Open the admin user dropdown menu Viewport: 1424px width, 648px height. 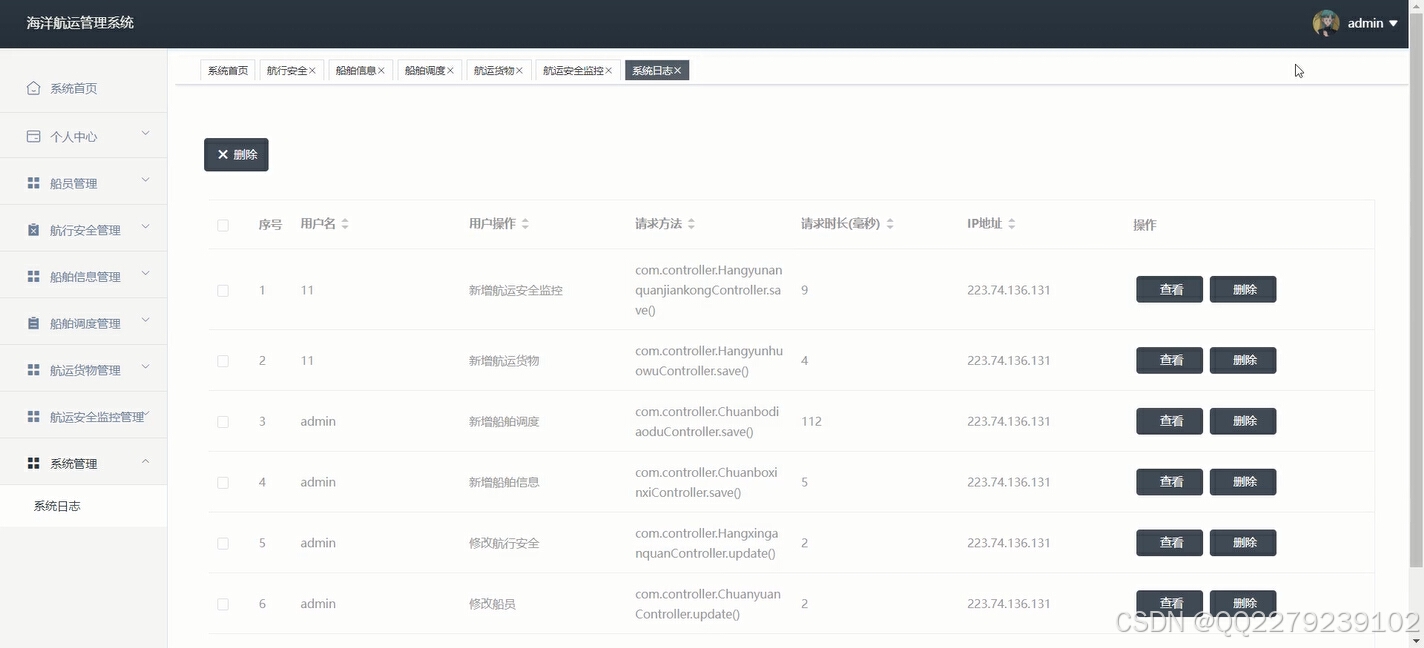(x=1366, y=23)
